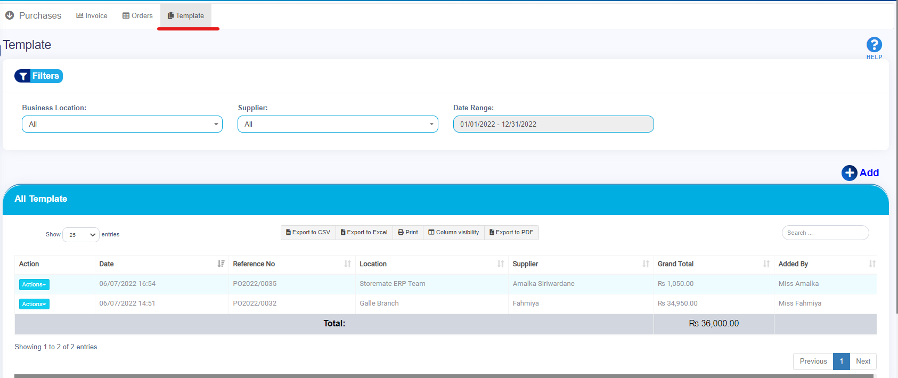This screenshot has width=898, height=378.
Task: Click the Export to CSV button
Action: 308,233
